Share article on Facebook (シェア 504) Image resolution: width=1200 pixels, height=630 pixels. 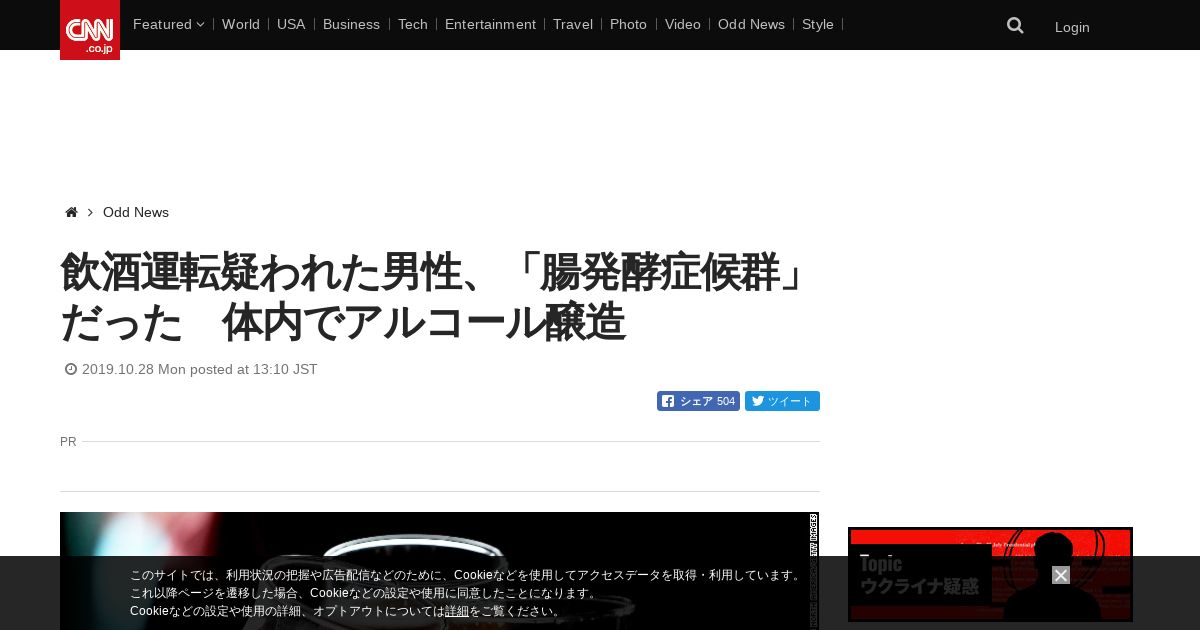coord(698,401)
